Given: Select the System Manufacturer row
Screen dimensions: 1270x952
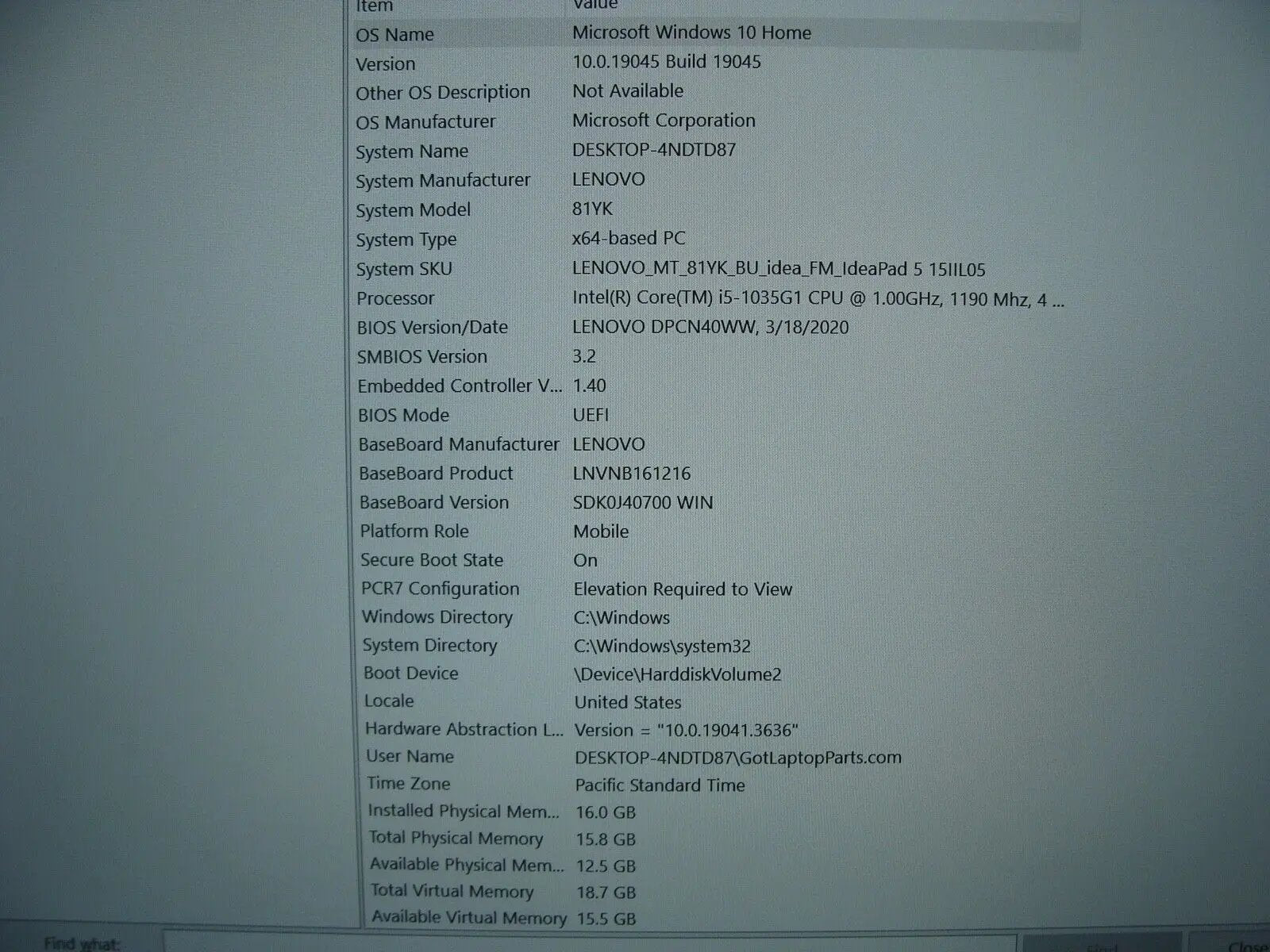Looking at the screenshot, I should click(x=714, y=180).
